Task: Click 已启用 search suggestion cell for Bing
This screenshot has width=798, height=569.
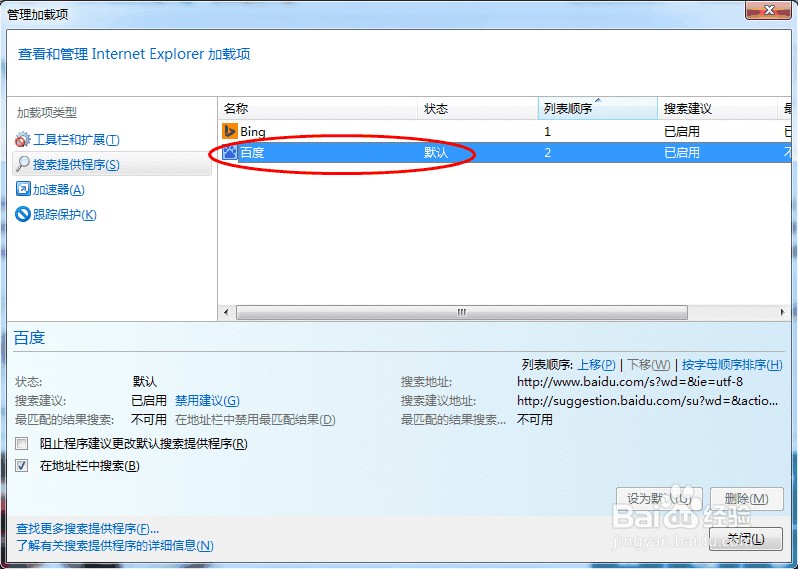Action: coord(682,131)
